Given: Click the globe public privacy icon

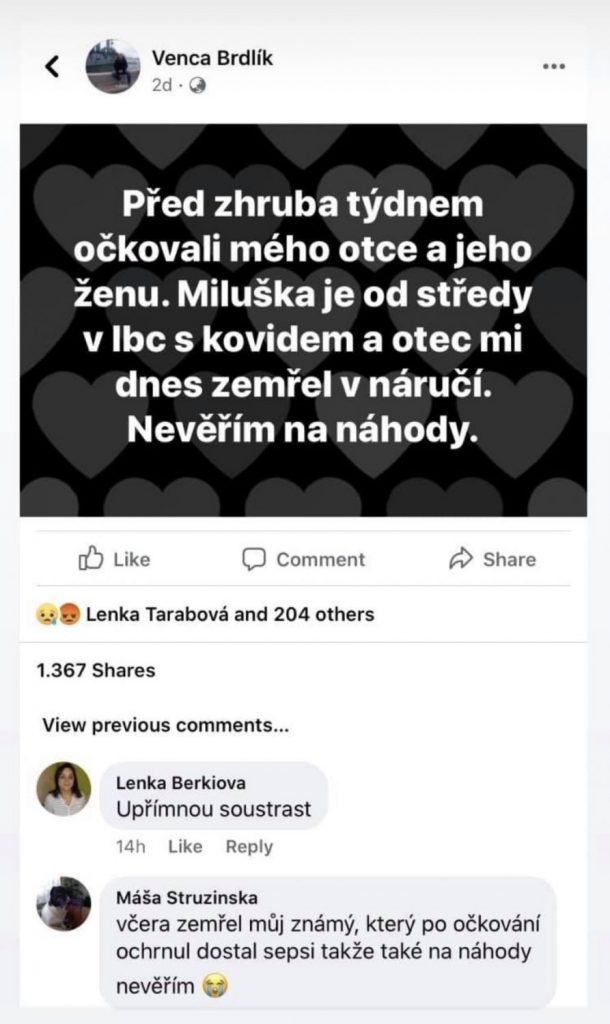Looking at the screenshot, I should 197,86.
